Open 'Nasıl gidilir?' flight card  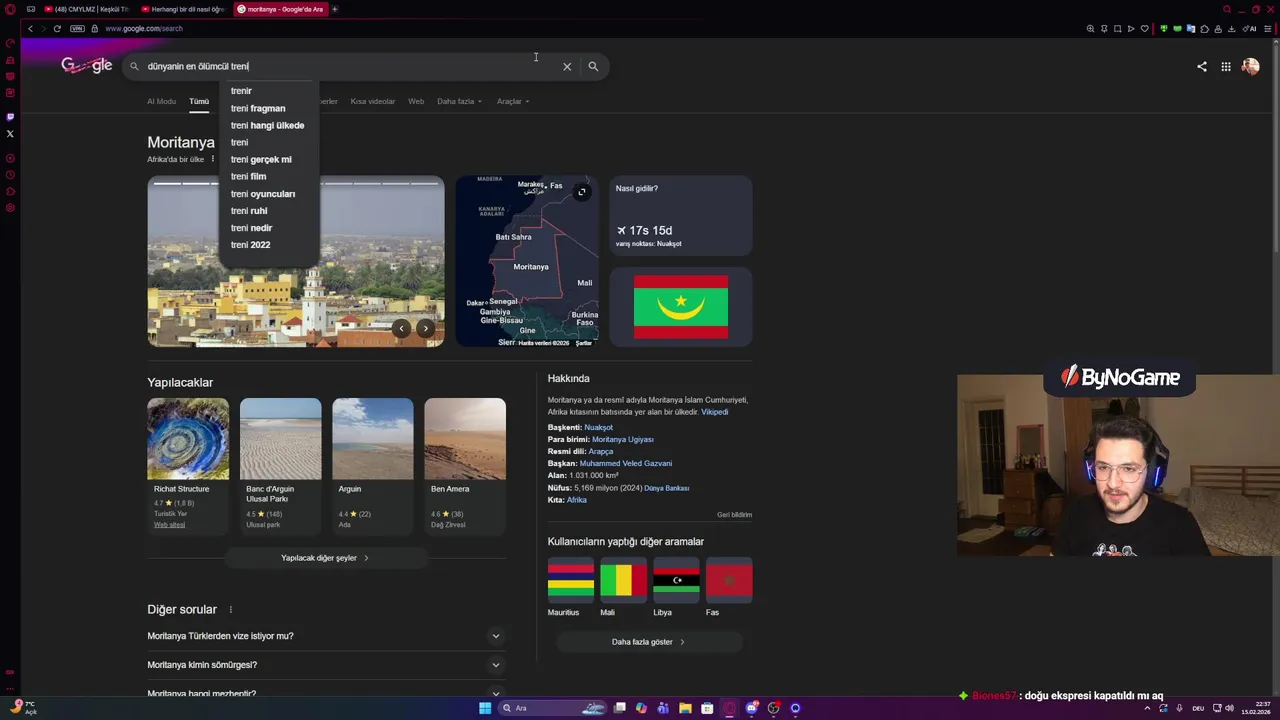pos(681,215)
